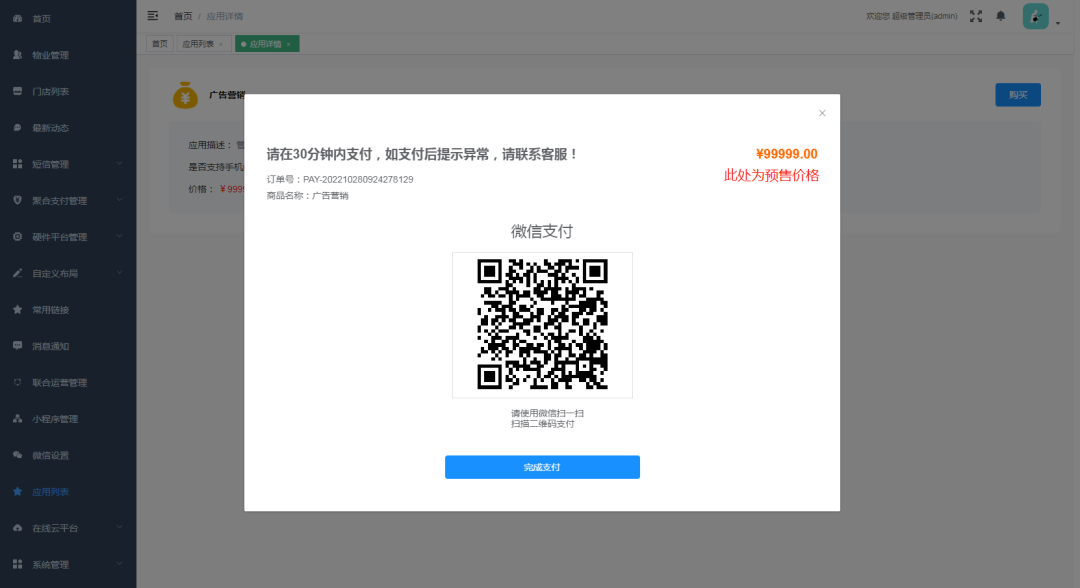Open 常用链接 menu item

click(x=68, y=310)
